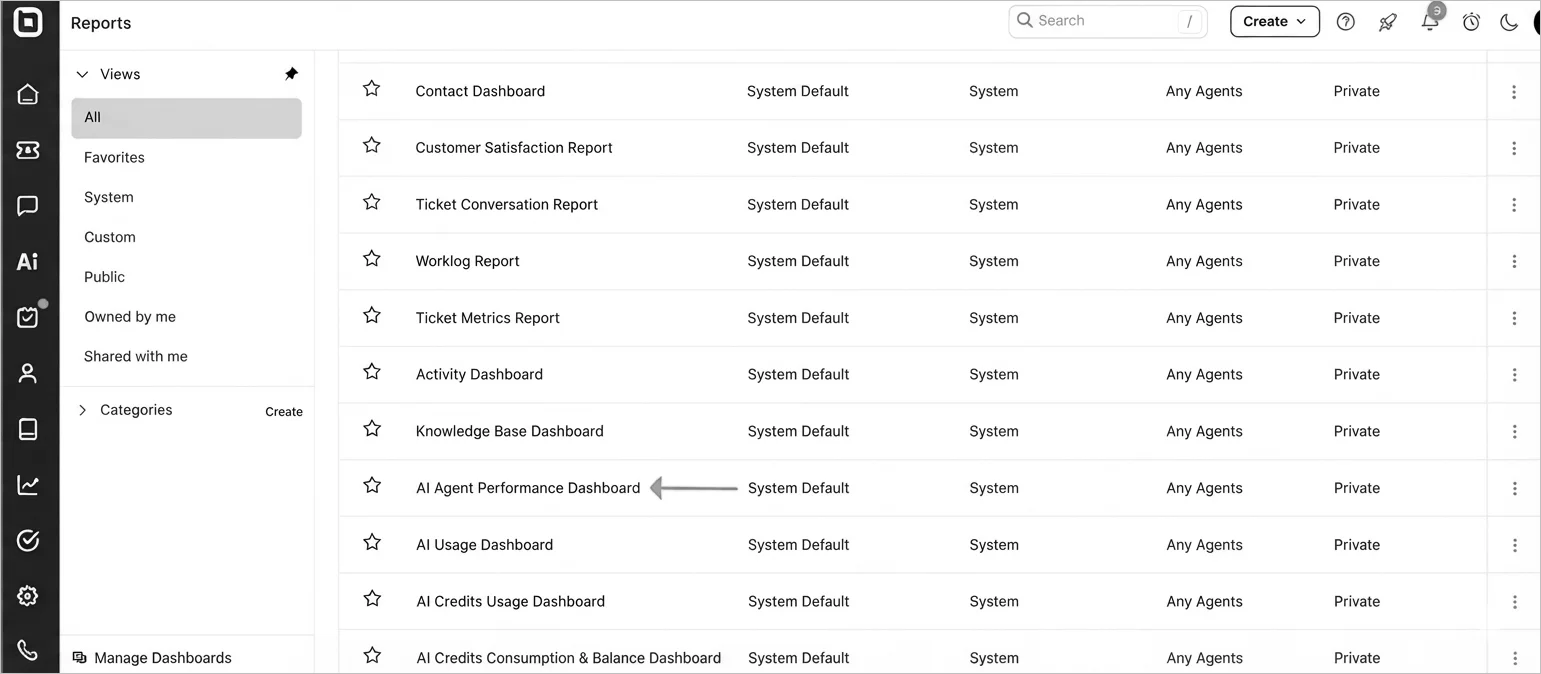Open the Contact Dashboard report
Viewport: 1541px width, 674px height.
pyautogui.click(x=480, y=91)
